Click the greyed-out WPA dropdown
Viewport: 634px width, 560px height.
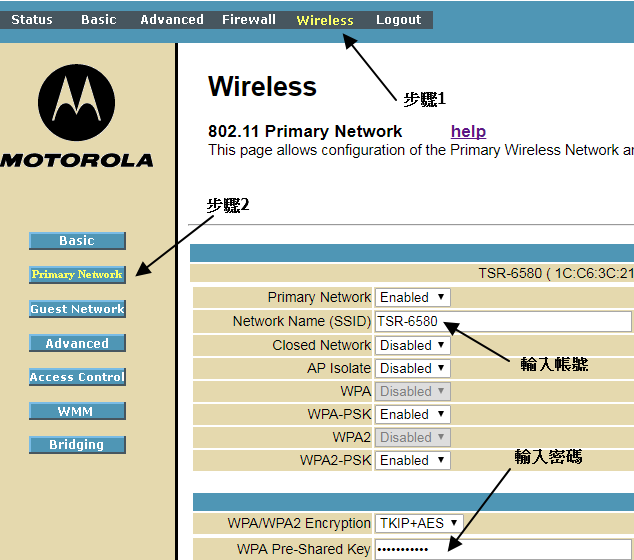tap(412, 391)
